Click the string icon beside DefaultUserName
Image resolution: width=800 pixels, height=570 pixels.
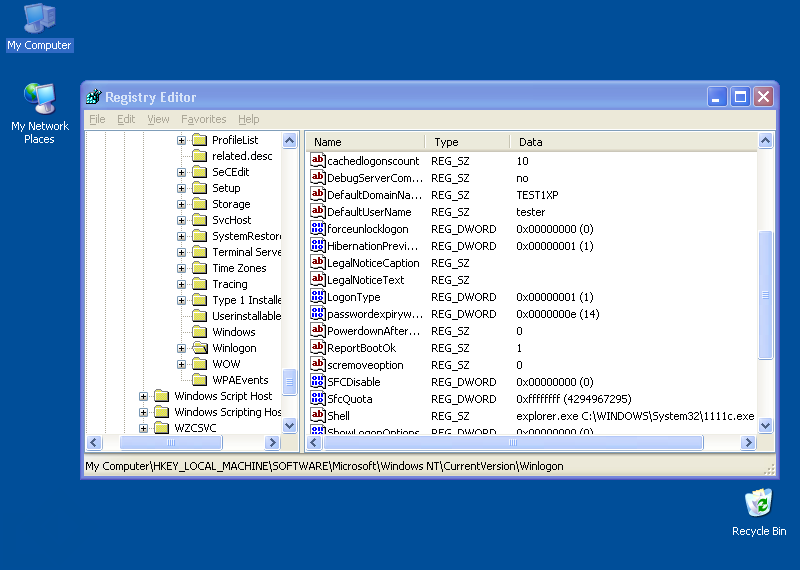pos(317,212)
